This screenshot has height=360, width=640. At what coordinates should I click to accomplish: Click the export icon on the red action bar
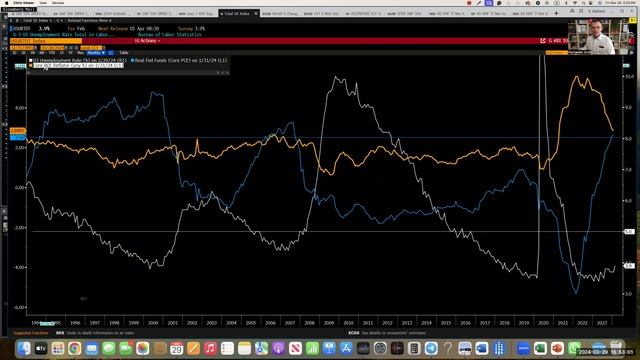(543, 41)
